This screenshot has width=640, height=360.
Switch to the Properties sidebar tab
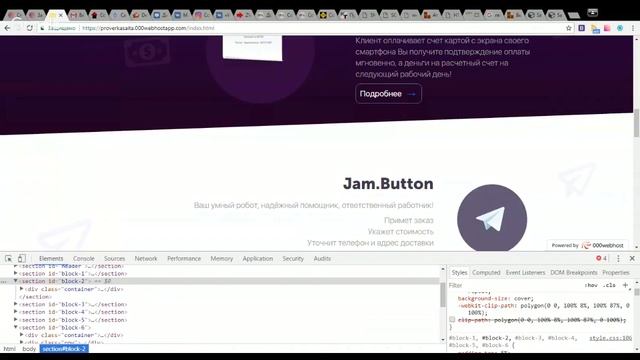(616, 272)
